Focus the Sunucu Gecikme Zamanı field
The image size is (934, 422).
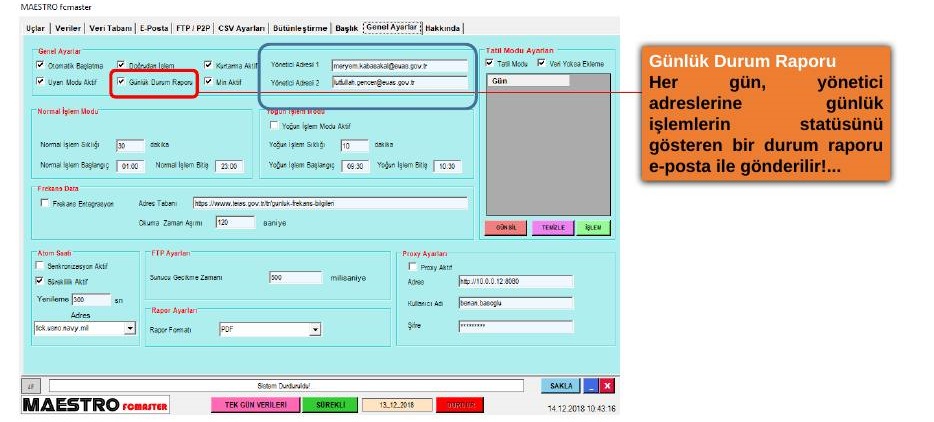[295, 278]
